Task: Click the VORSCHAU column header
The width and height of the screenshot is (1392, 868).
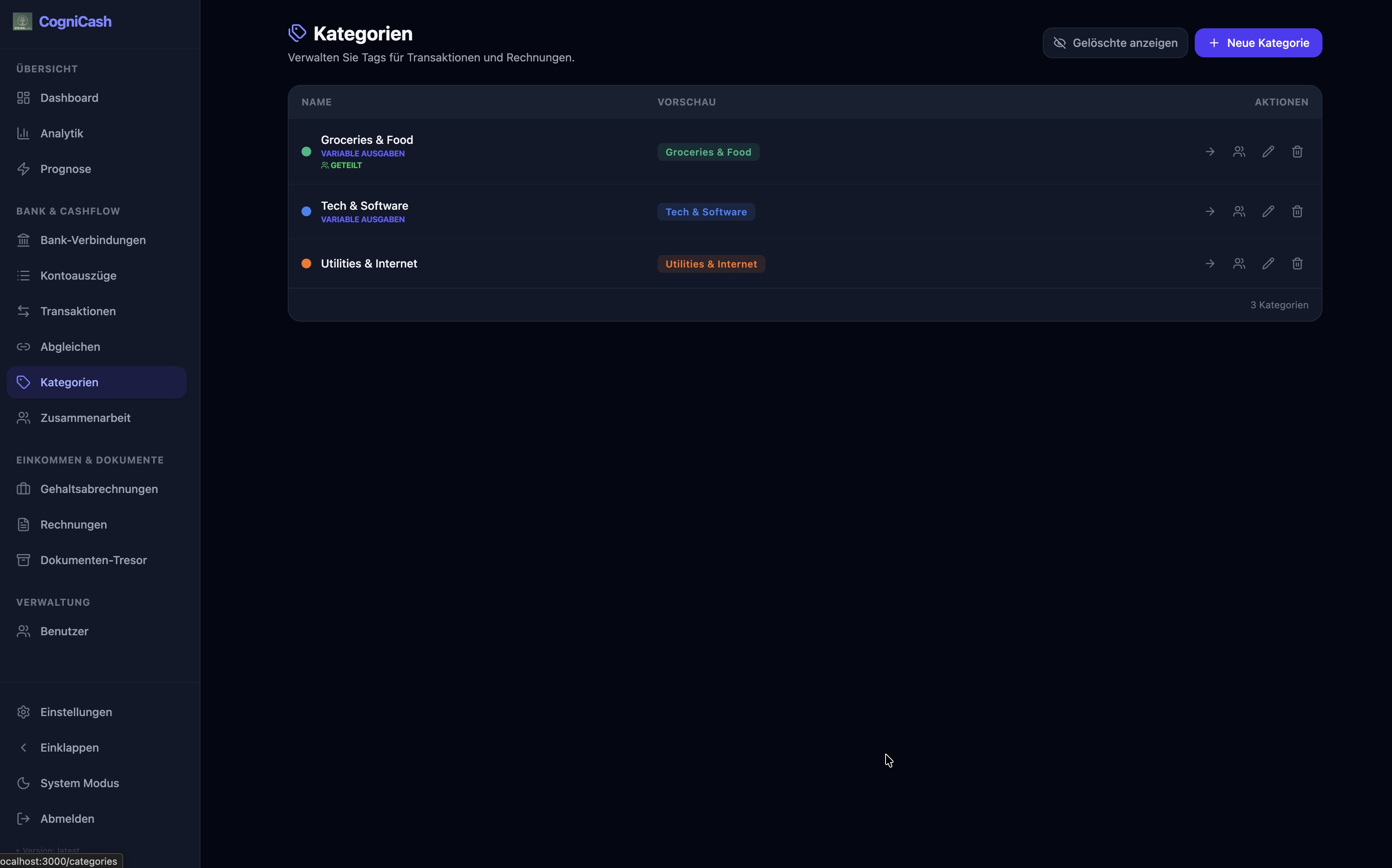Action: (687, 102)
